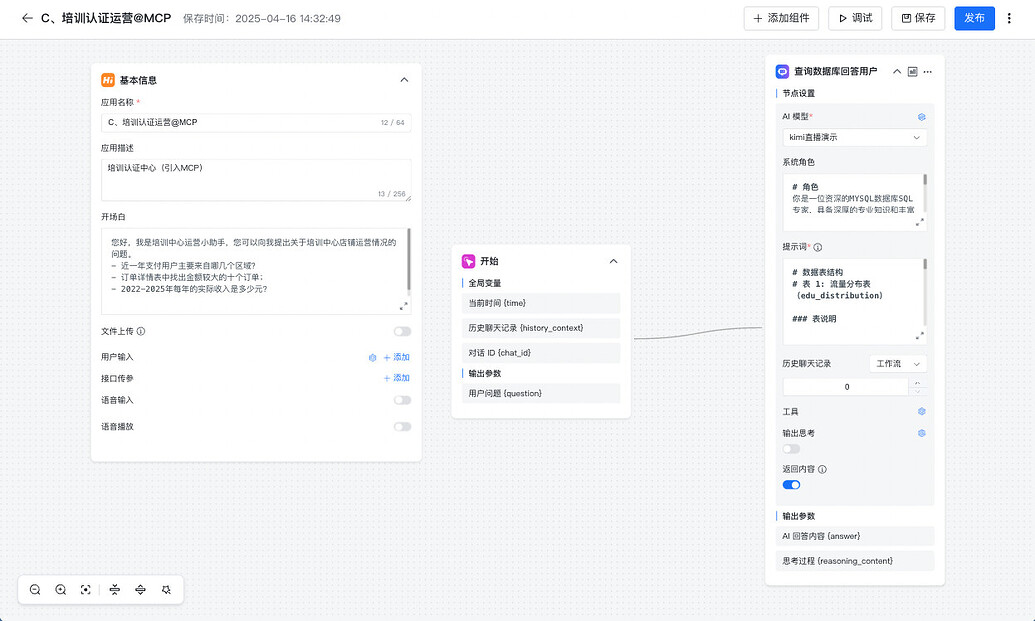Click the fit-view canvas icon
Screen dimensions: 1035x621
point(87,590)
